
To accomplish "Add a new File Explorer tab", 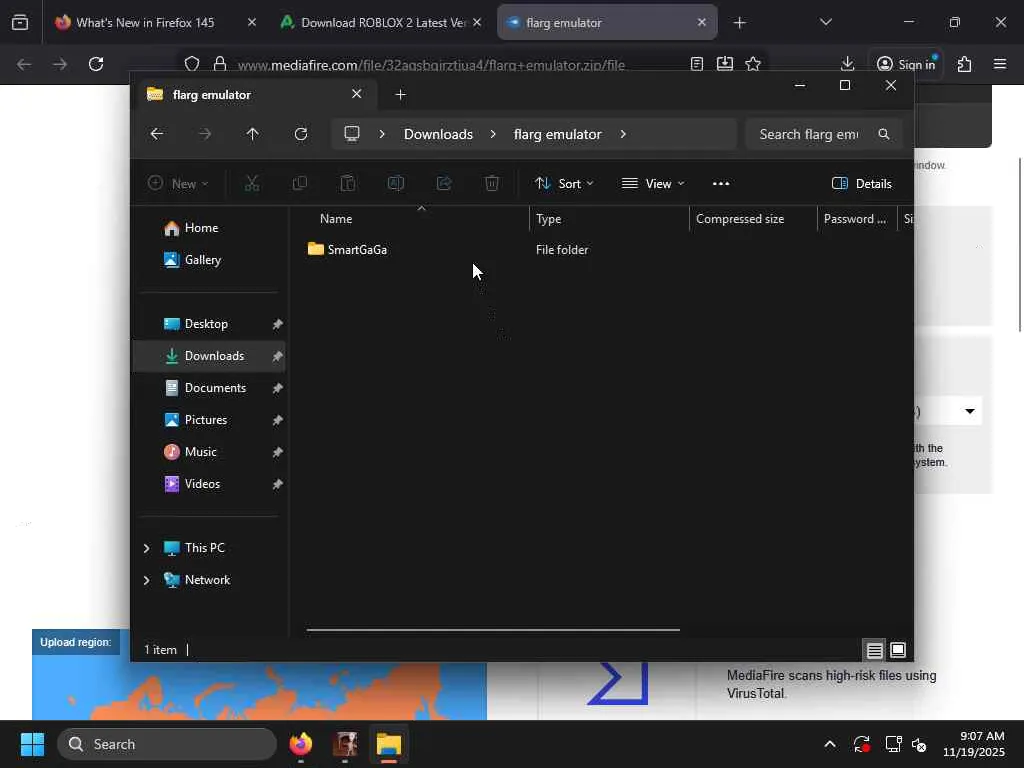I will [x=400, y=95].
